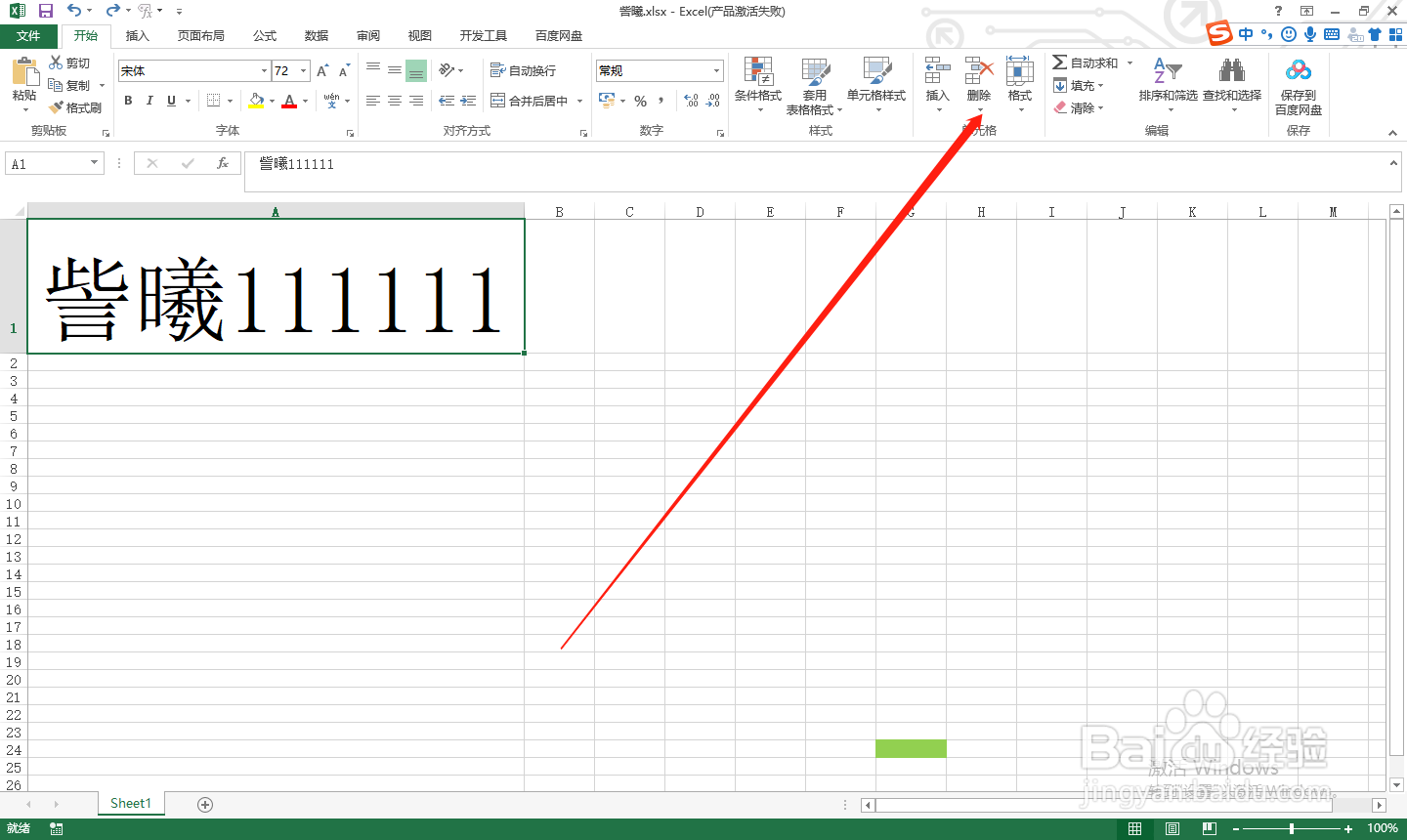Center text horizontally

pyautogui.click(x=395, y=101)
